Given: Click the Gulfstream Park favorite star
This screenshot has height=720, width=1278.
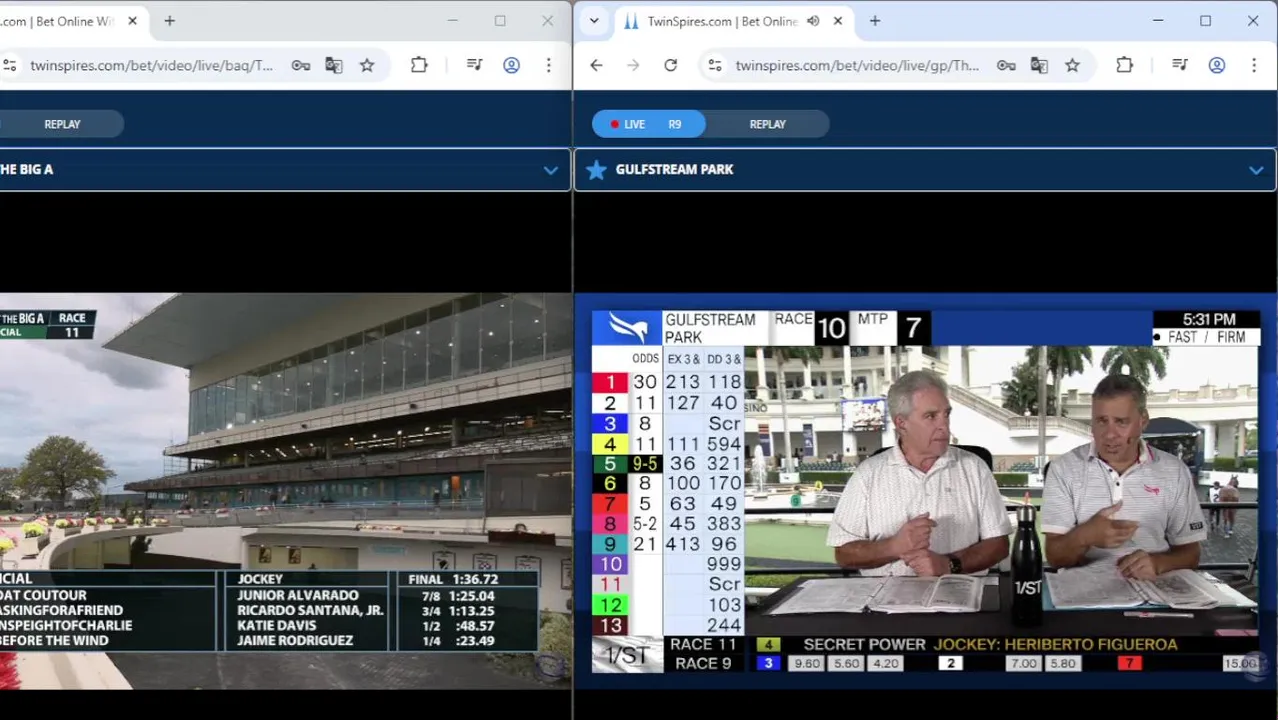Looking at the screenshot, I should [596, 170].
